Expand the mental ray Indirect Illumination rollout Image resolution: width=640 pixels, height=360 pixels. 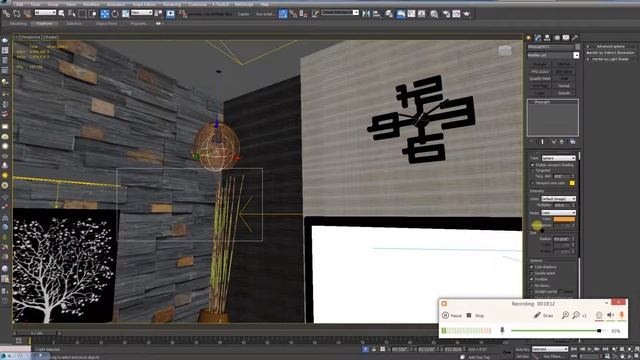tap(611, 53)
